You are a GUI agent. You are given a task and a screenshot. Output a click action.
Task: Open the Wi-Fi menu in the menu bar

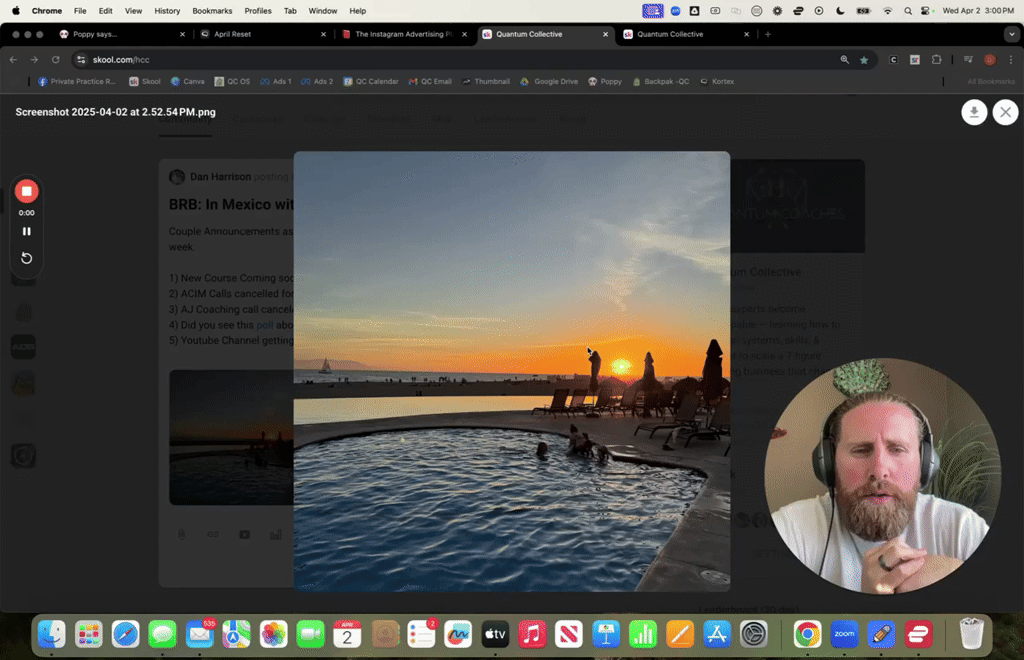click(887, 10)
